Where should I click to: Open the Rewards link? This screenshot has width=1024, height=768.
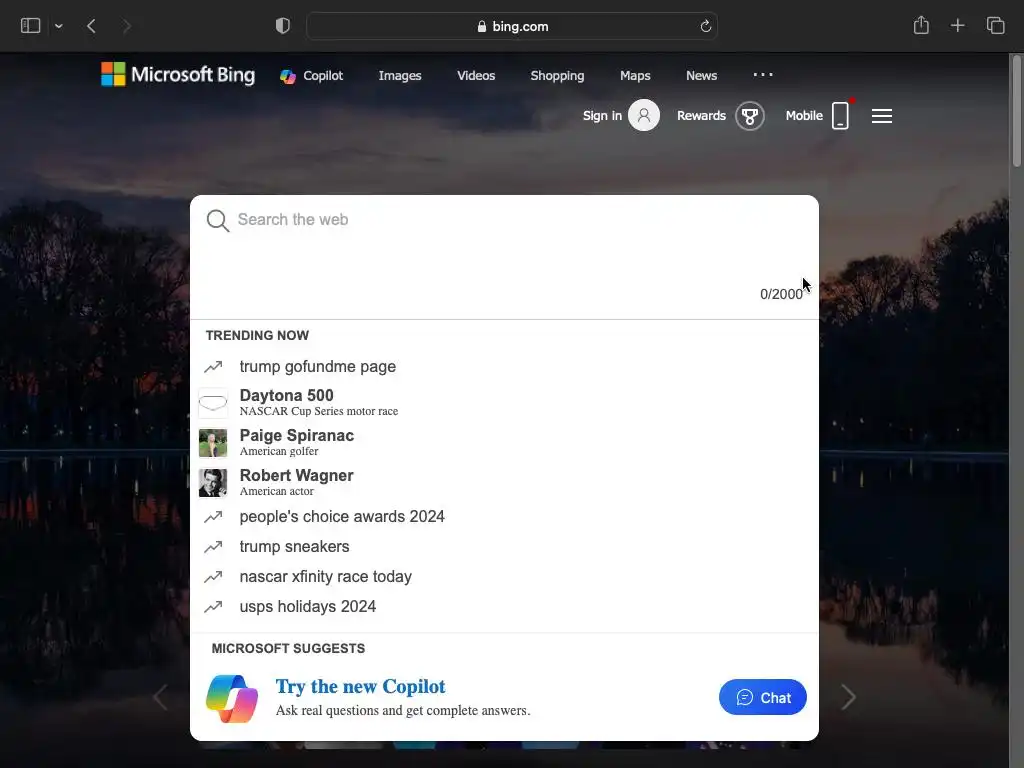click(701, 116)
